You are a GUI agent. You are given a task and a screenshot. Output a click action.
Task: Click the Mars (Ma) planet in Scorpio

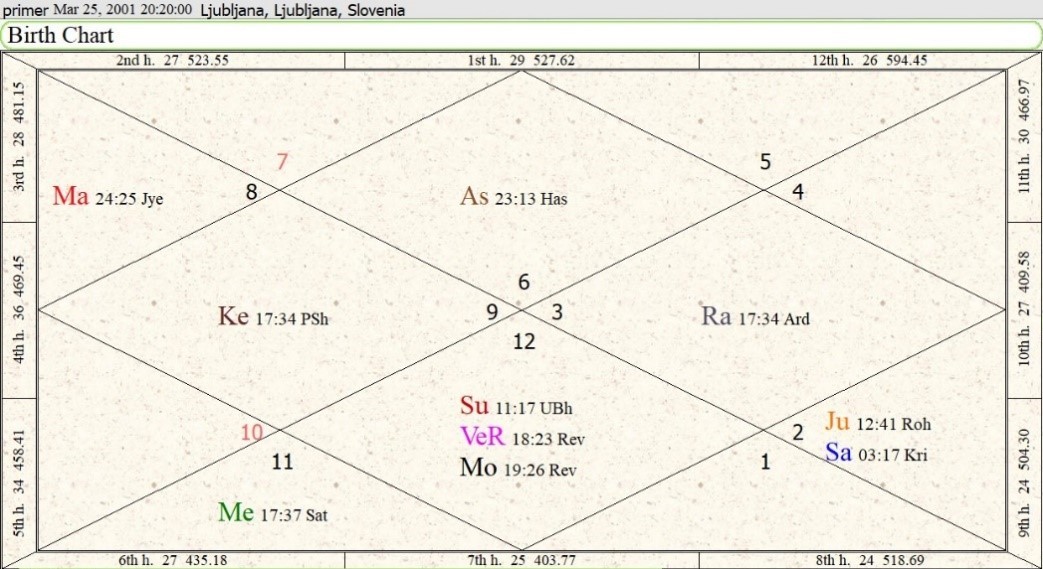tap(71, 197)
